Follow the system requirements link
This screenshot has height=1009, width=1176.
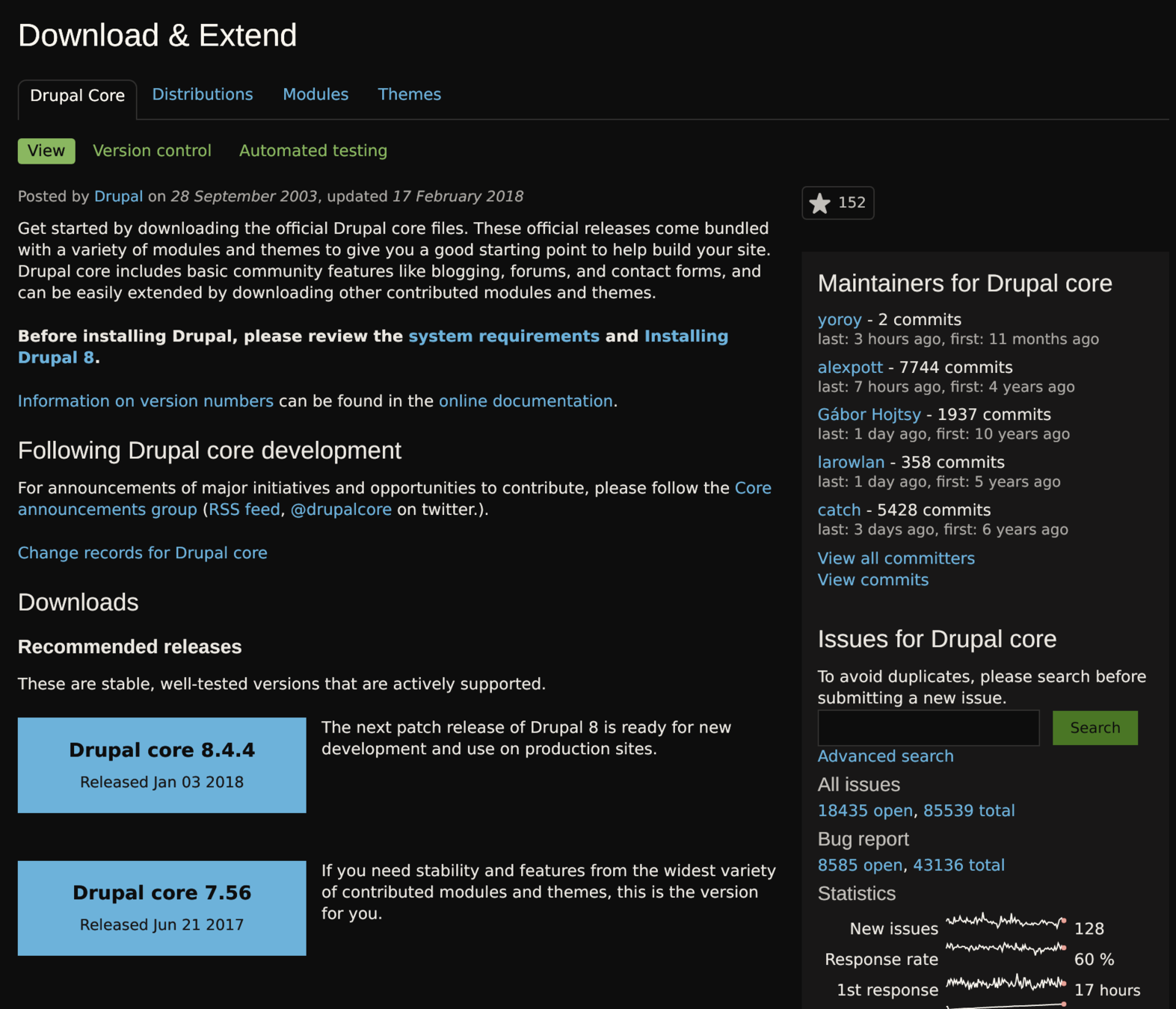point(504,336)
